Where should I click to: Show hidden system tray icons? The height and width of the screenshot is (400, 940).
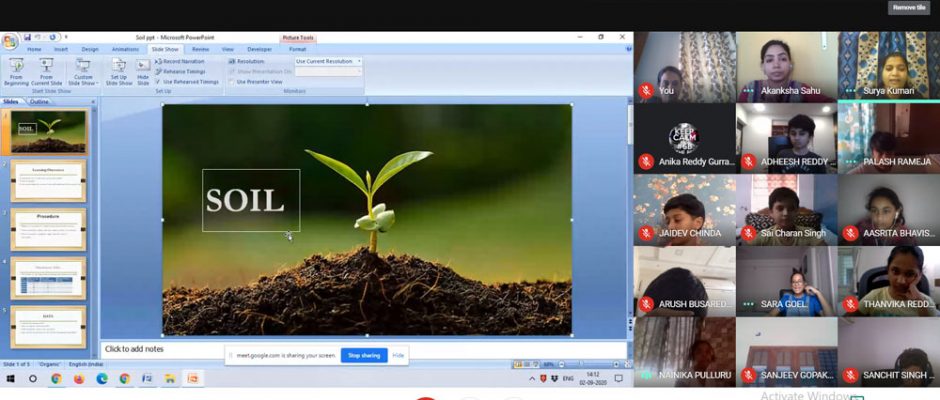[533, 378]
